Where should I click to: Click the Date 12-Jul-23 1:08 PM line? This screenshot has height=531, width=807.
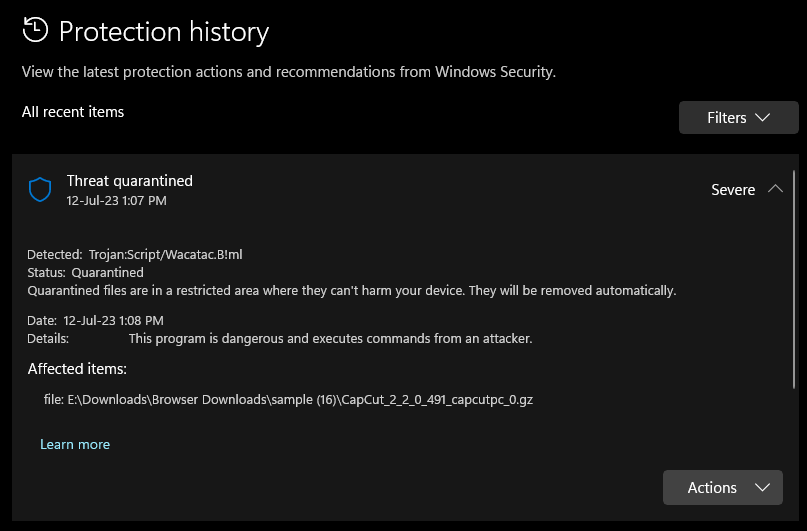[95, 321]
